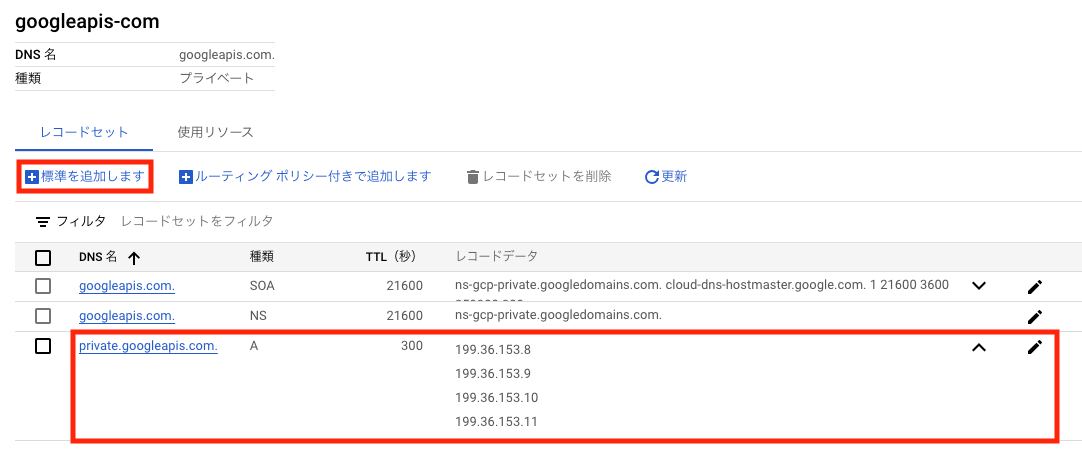Click IP address 199.36.153.9
1082x465 pixels.
point(493,374)
